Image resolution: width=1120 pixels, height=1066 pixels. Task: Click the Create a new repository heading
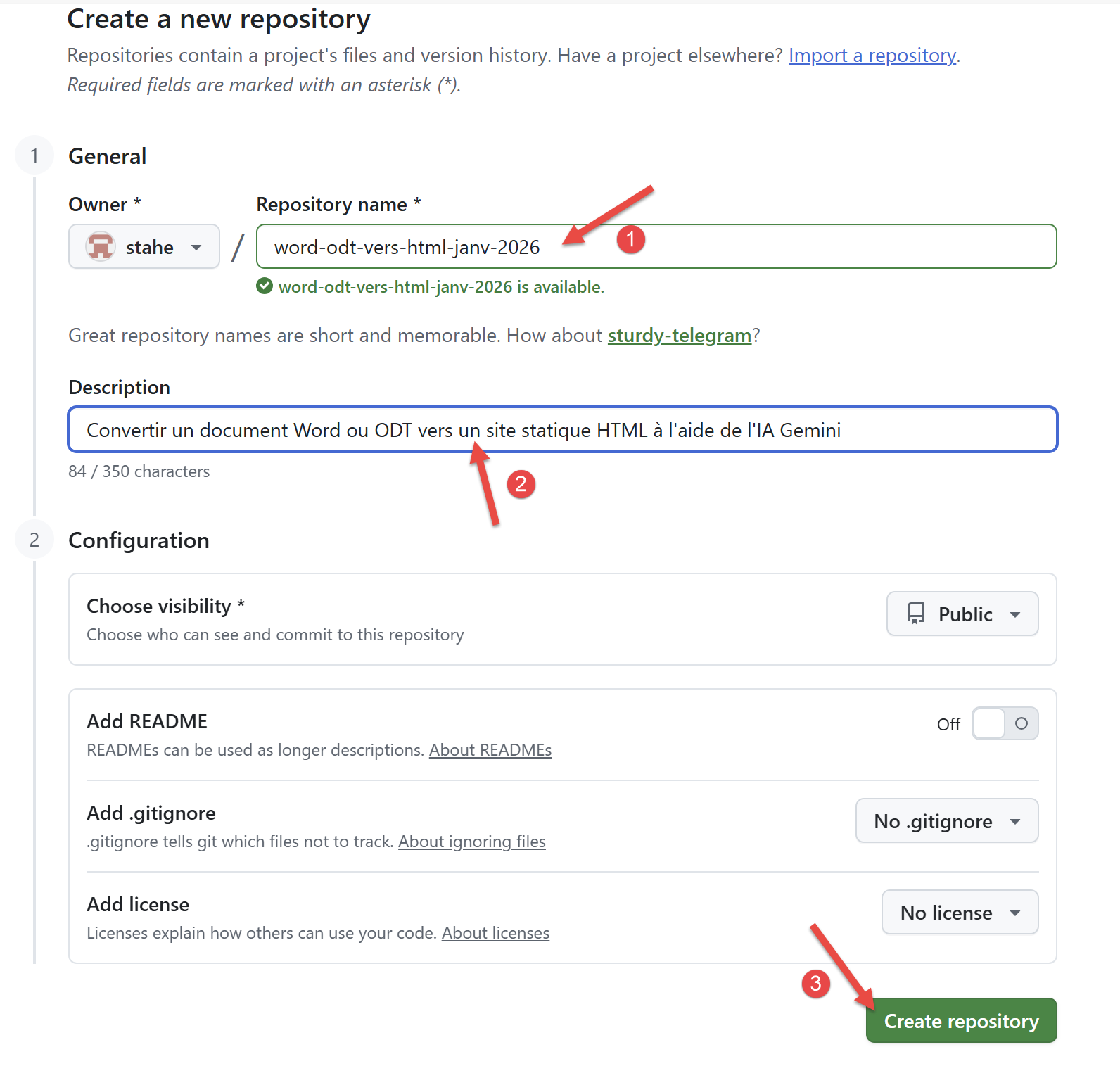[x=219, y=20]
